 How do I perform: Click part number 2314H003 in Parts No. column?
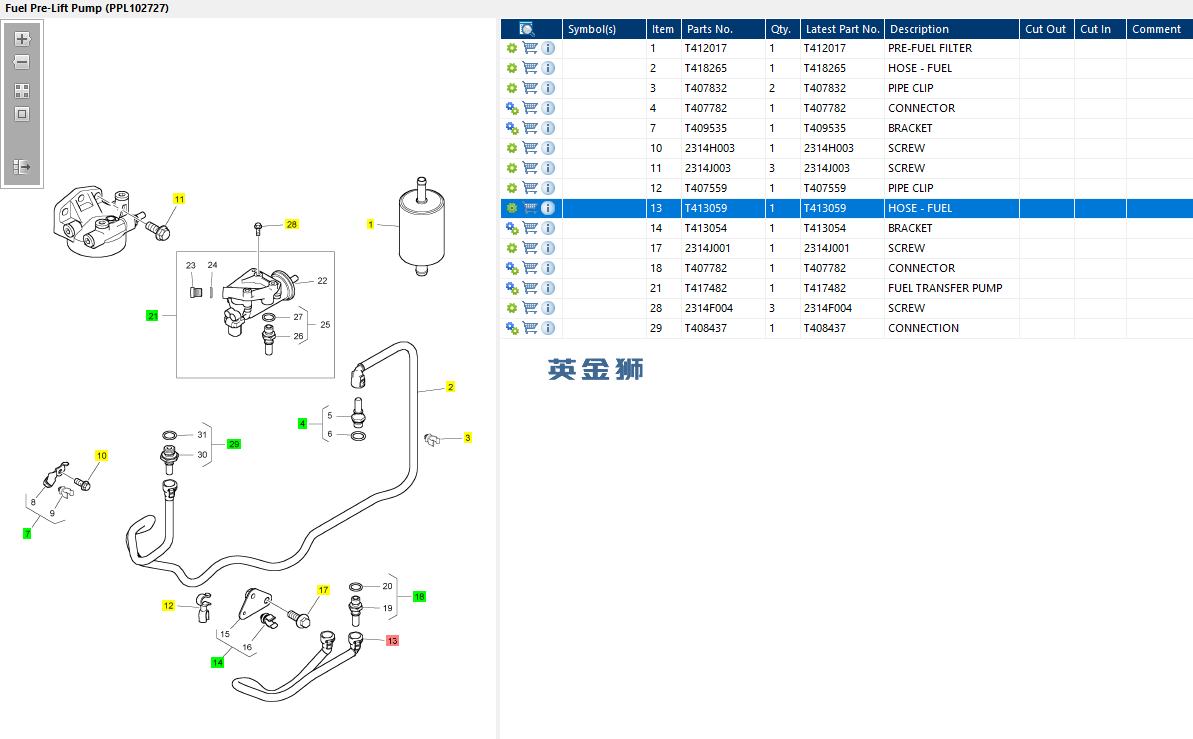point(710,148)
